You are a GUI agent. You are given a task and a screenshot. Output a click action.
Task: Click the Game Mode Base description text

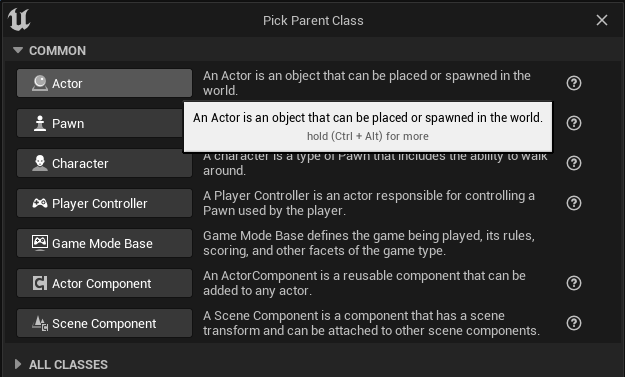click(x=369, y=243)
